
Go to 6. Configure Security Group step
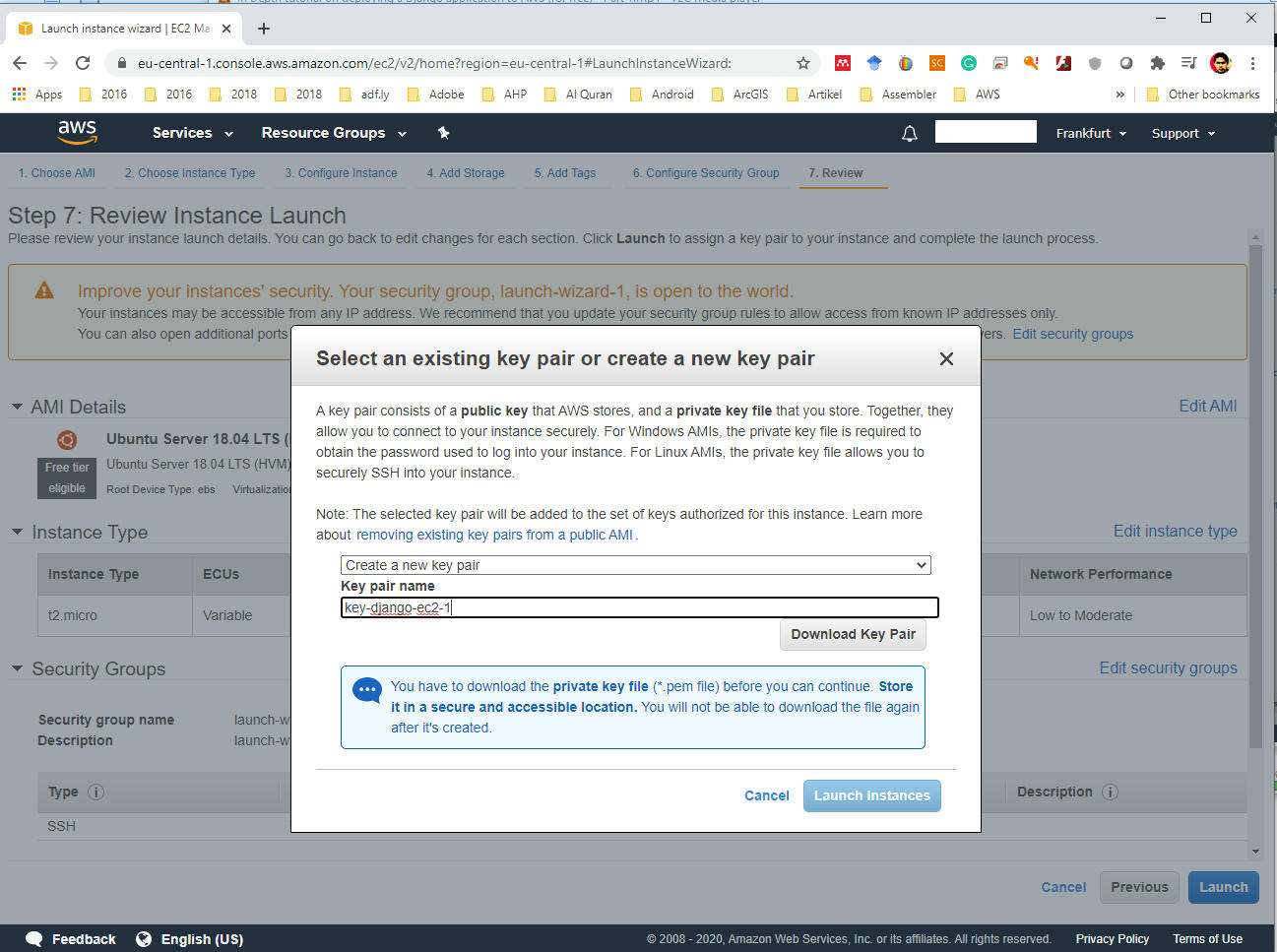click(706, 172)
